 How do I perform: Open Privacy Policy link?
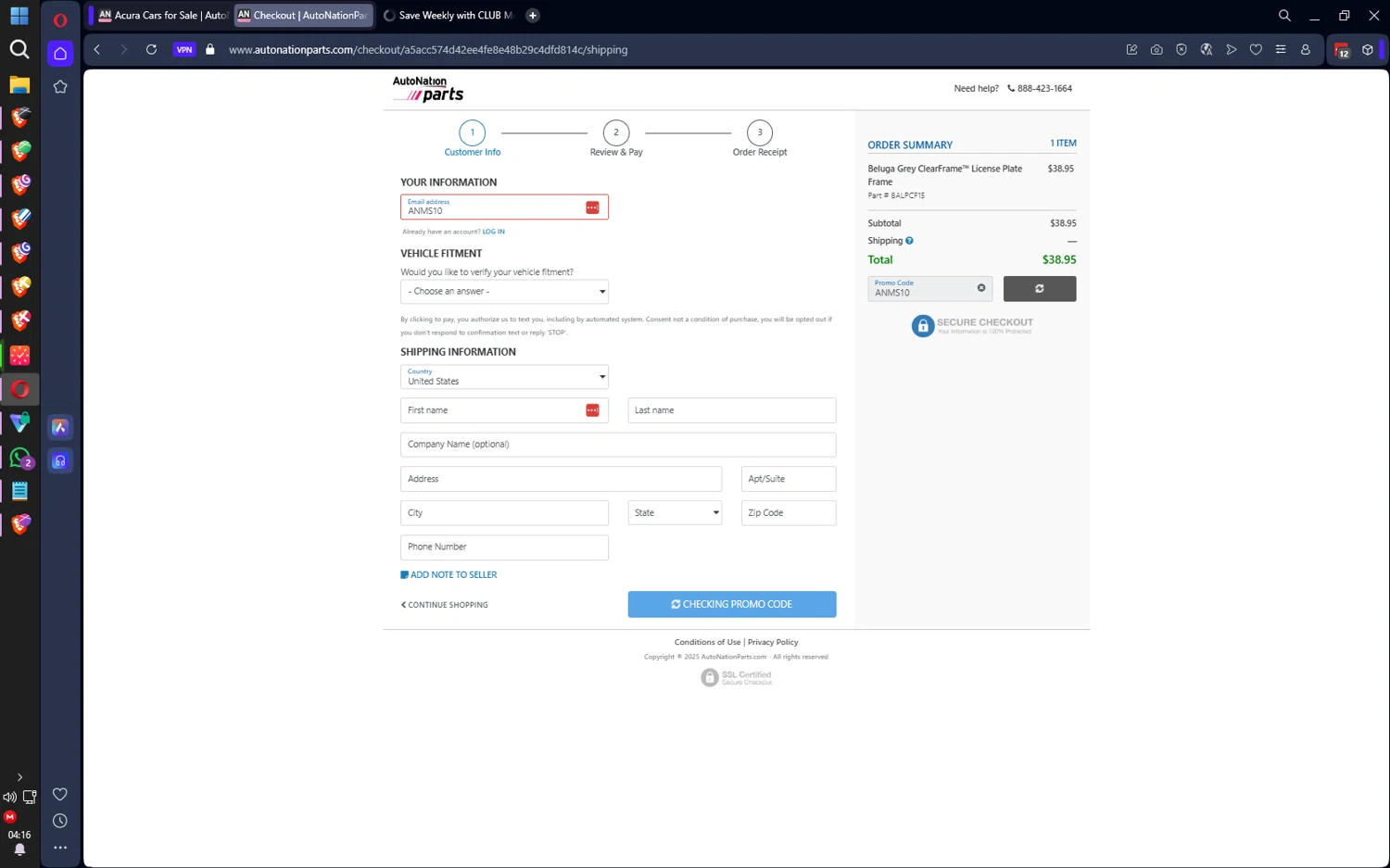[773, 642]
